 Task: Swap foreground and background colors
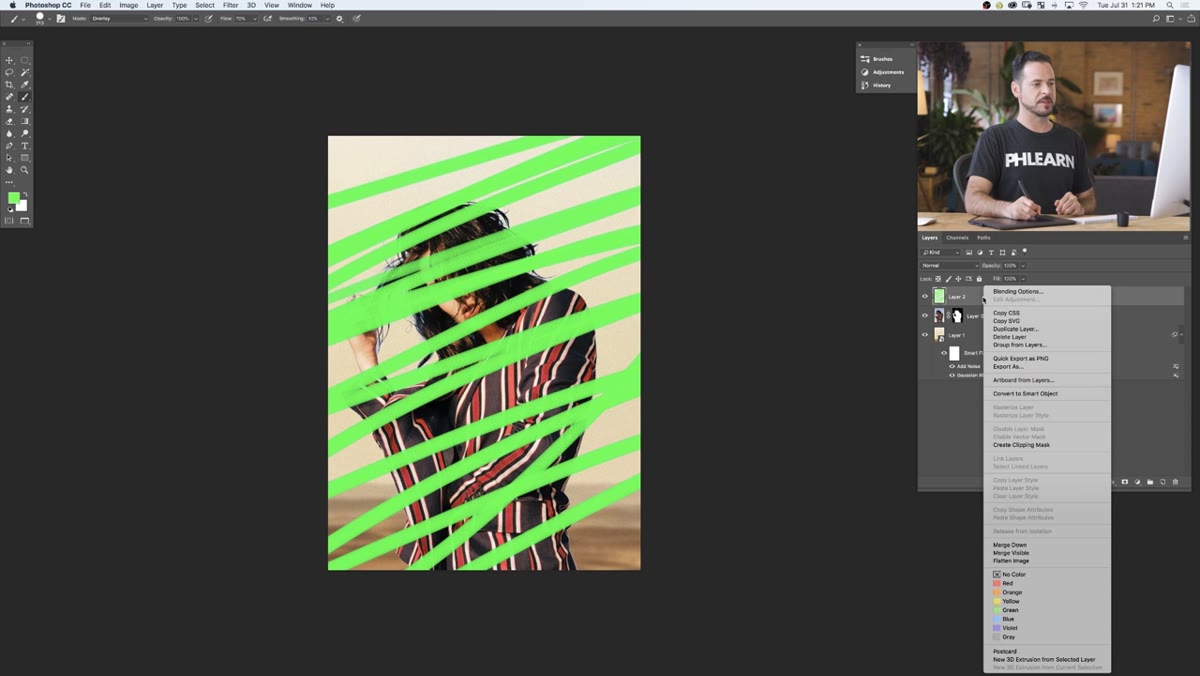pyautogui.click(x=26, y=194)
